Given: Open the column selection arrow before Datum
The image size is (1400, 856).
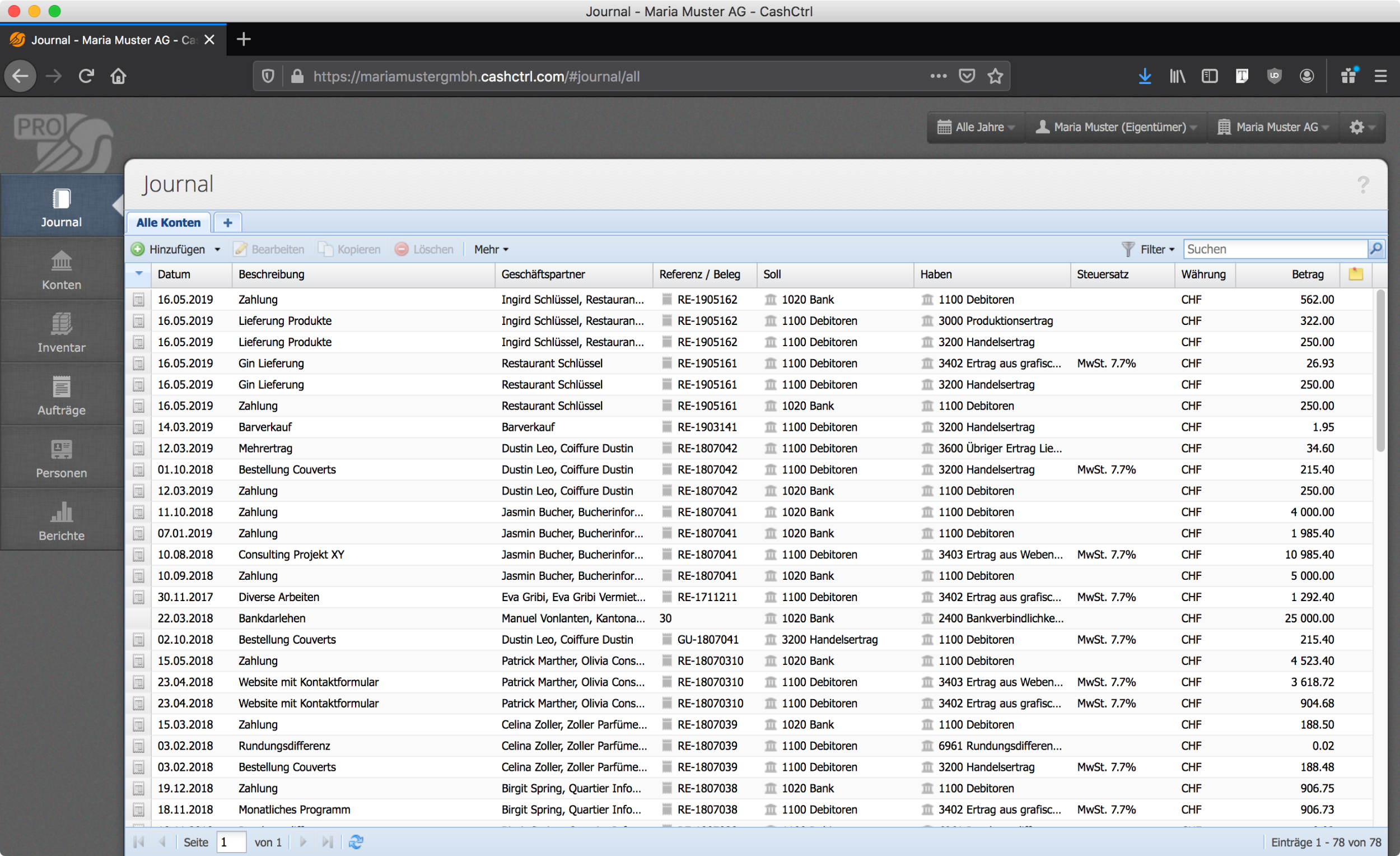Looking at the screenshot, I should pos(139,274).
